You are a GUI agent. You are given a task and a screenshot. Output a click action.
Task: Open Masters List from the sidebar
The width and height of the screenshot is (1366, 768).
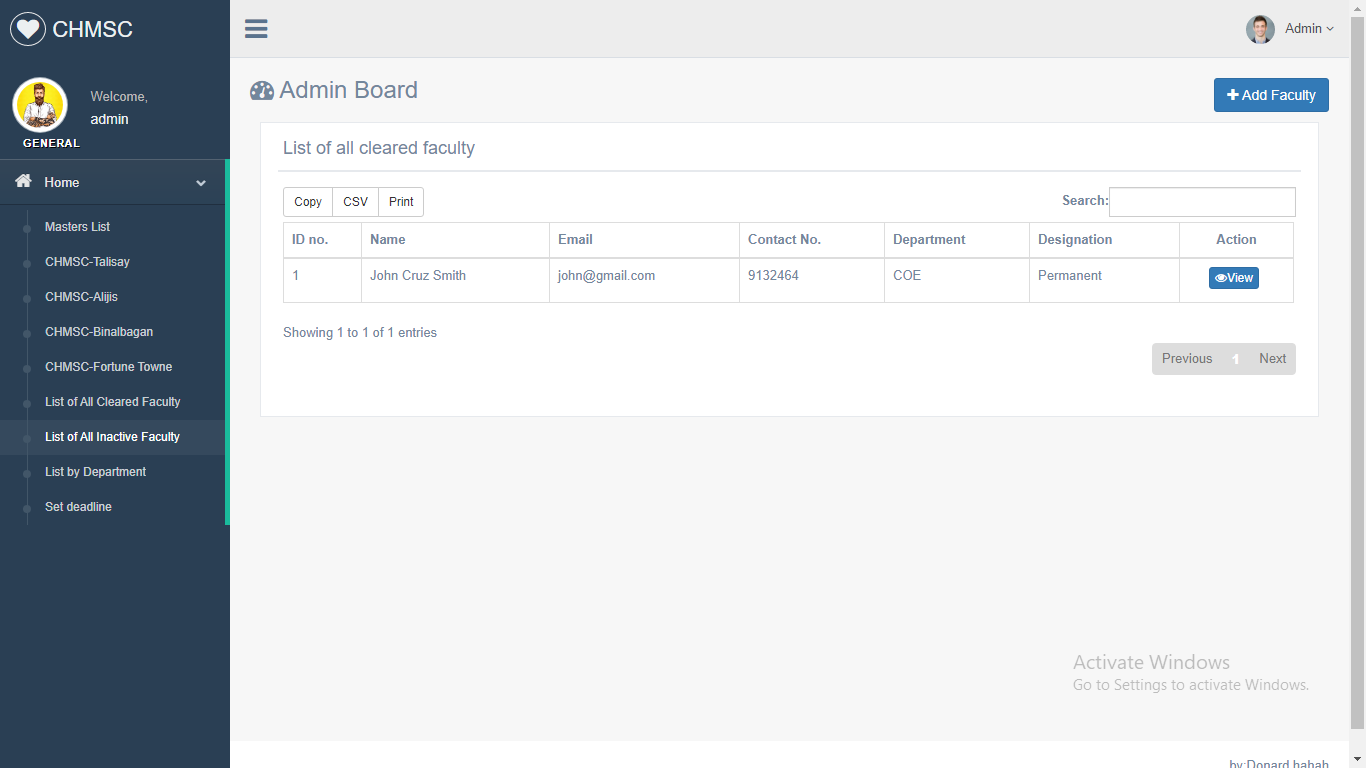pos(77,227)
